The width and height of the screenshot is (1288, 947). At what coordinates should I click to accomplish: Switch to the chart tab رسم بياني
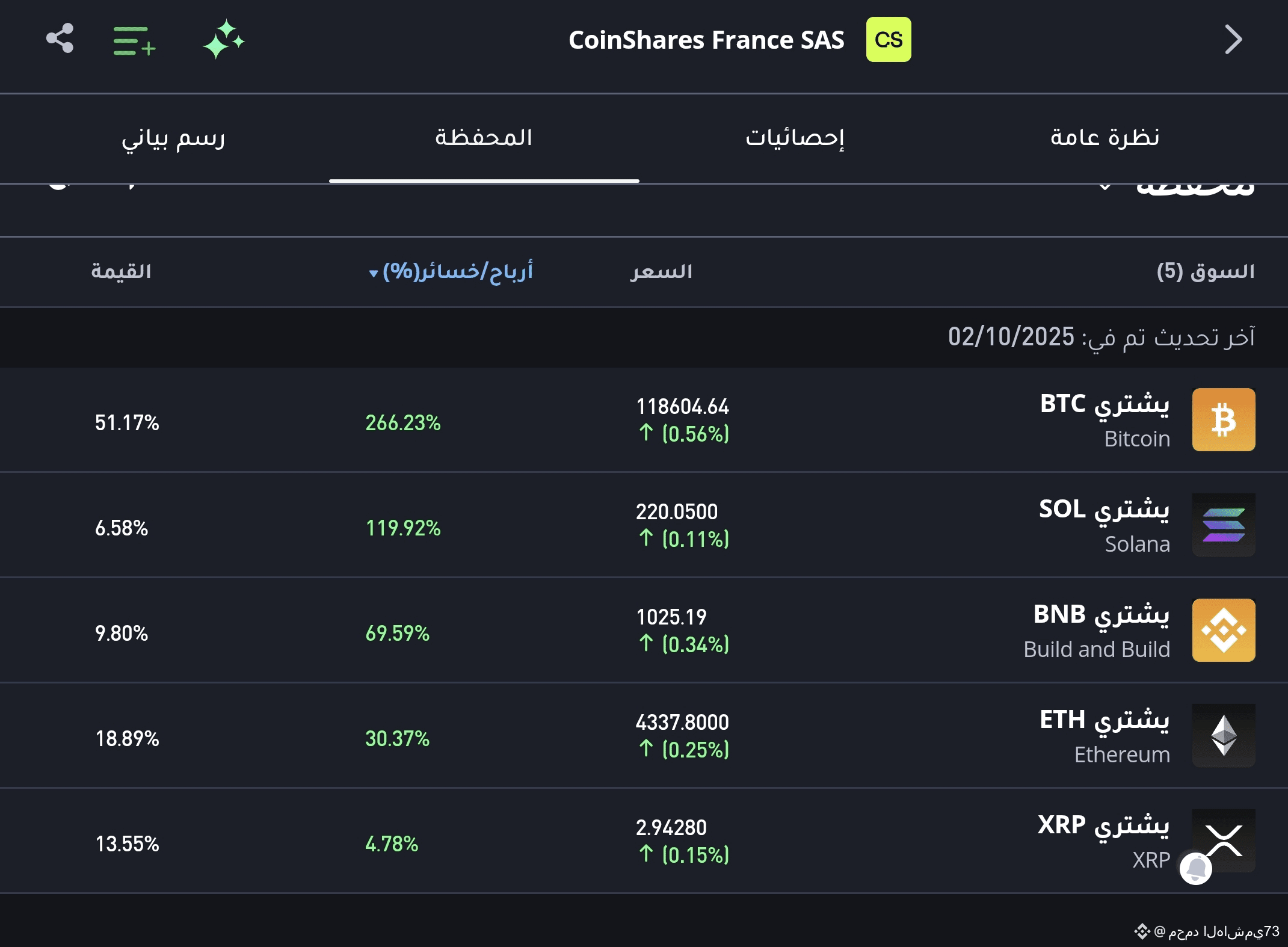click(x=173, y=138)
